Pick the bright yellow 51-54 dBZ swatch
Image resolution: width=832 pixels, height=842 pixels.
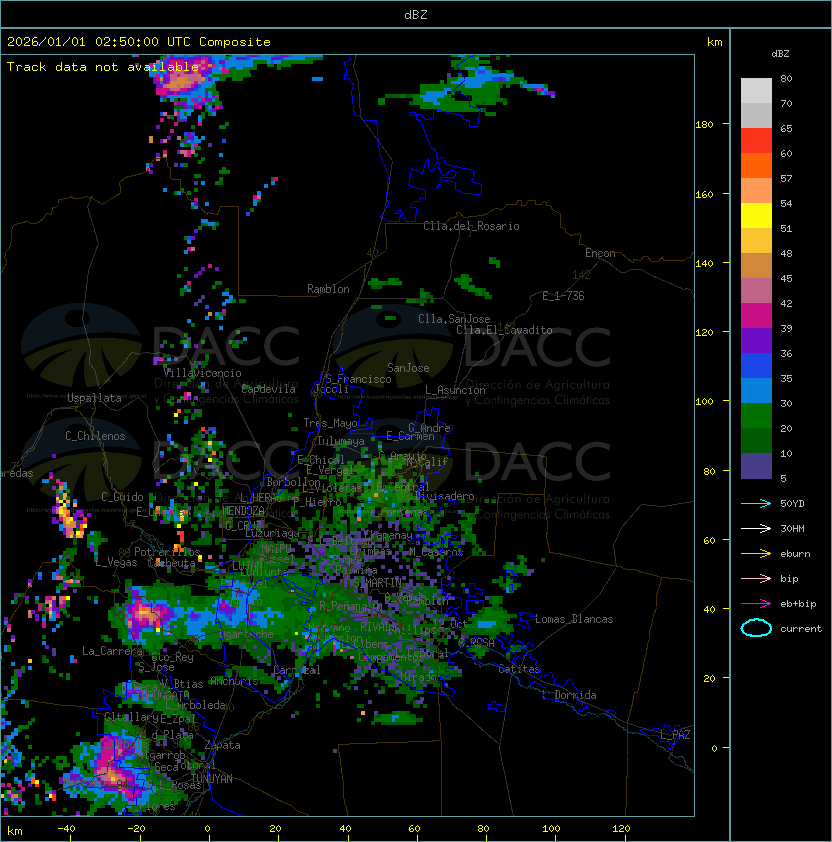[x=756, y=216]
